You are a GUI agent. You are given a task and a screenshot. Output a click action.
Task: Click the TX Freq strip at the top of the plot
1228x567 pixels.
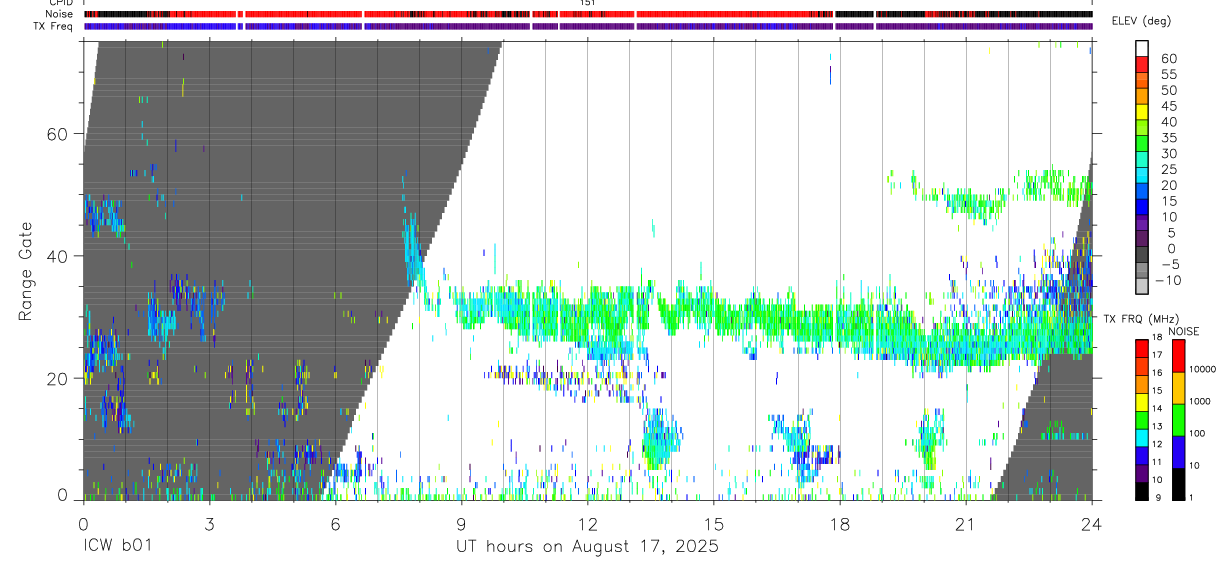(x=587, y=26)
